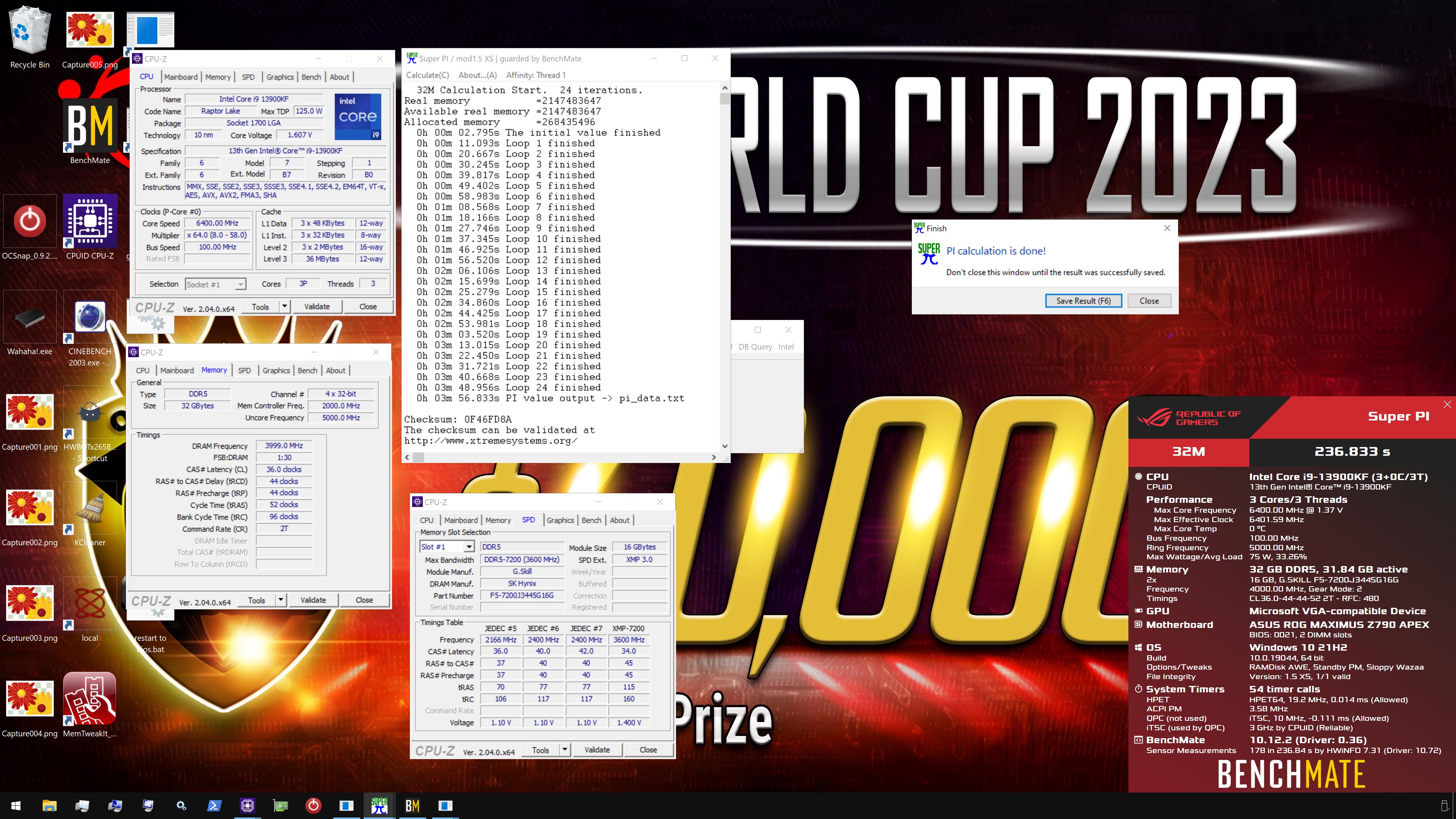Open the OCSnap desktop icon

[x=30, y=227]
